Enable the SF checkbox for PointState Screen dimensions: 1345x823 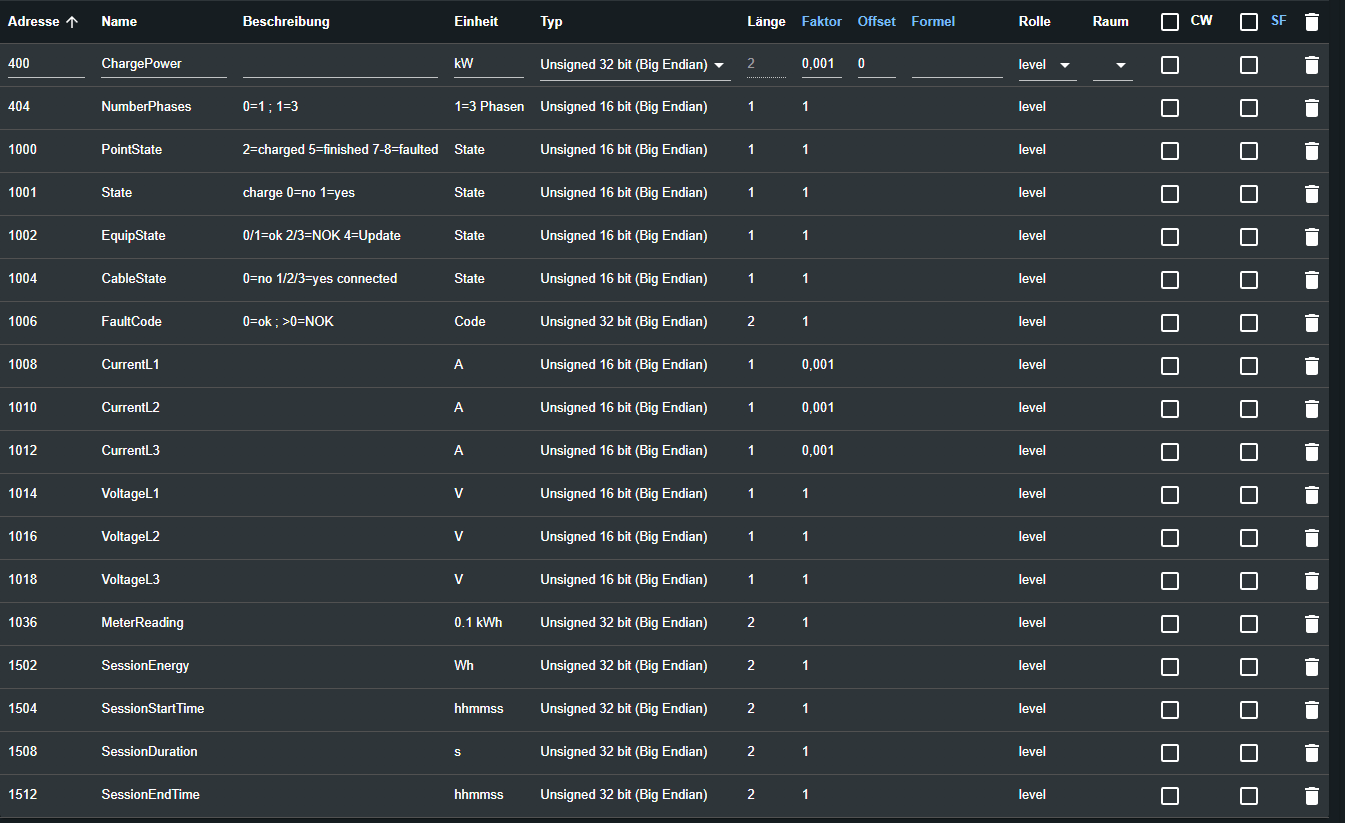1249,151
